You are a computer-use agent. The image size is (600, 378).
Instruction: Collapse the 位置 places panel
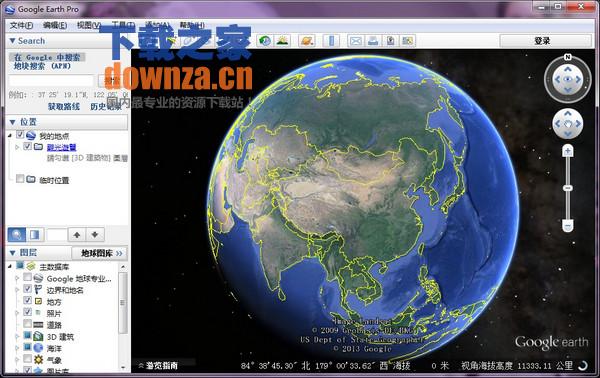click(x=12, y=122)
